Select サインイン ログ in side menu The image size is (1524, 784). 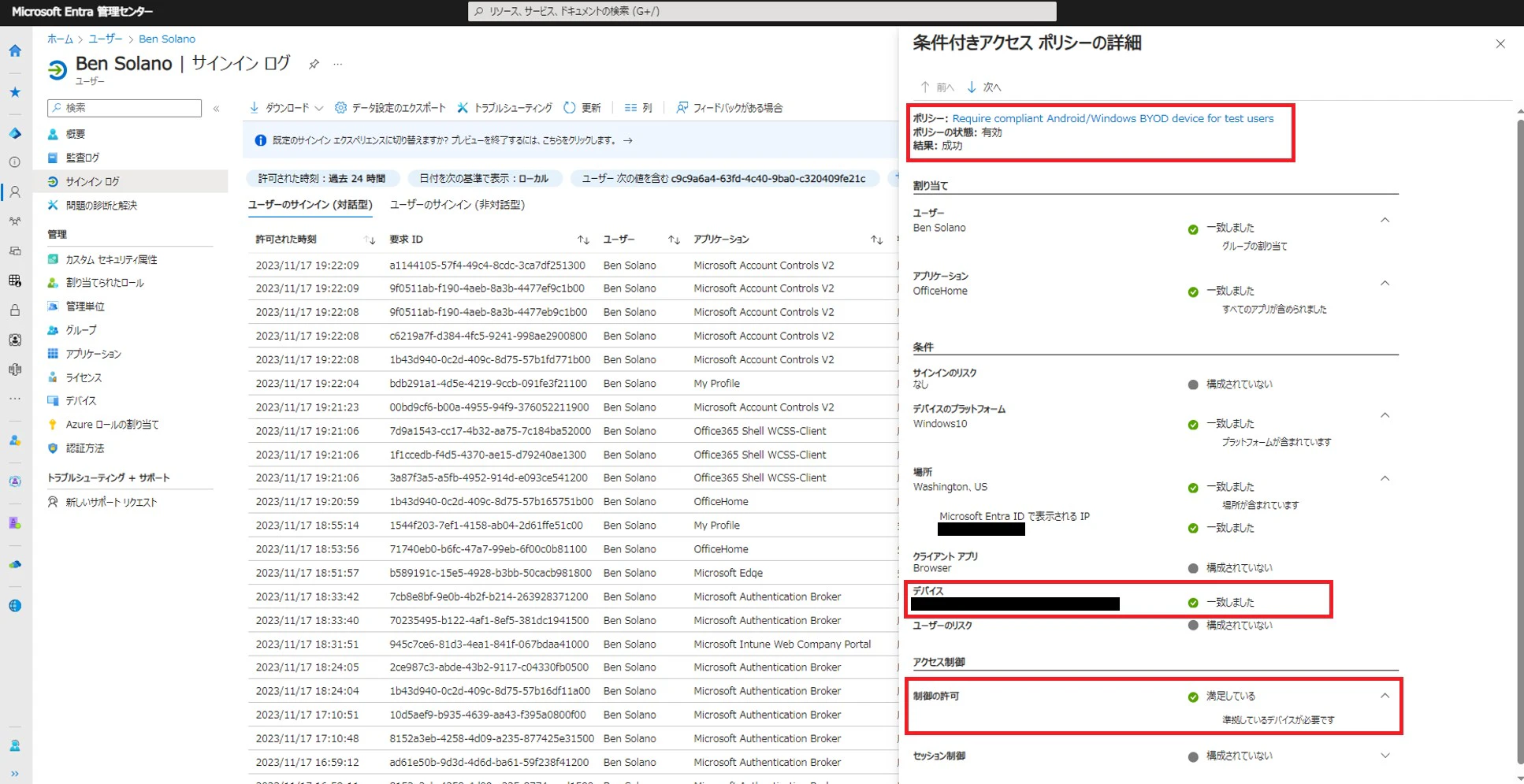coord(130,181)
